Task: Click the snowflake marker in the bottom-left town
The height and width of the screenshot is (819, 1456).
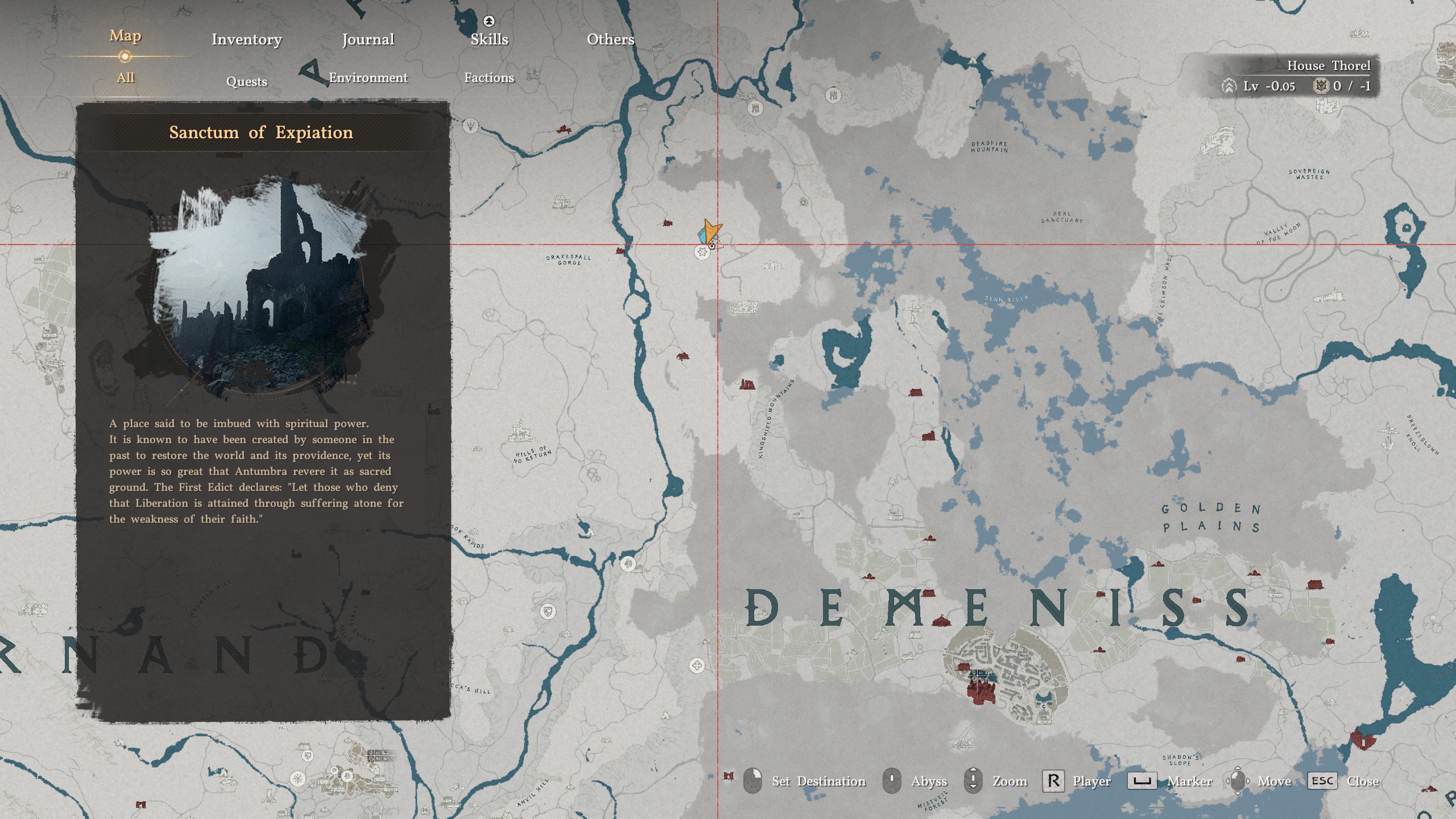Action: pos(297,779)
